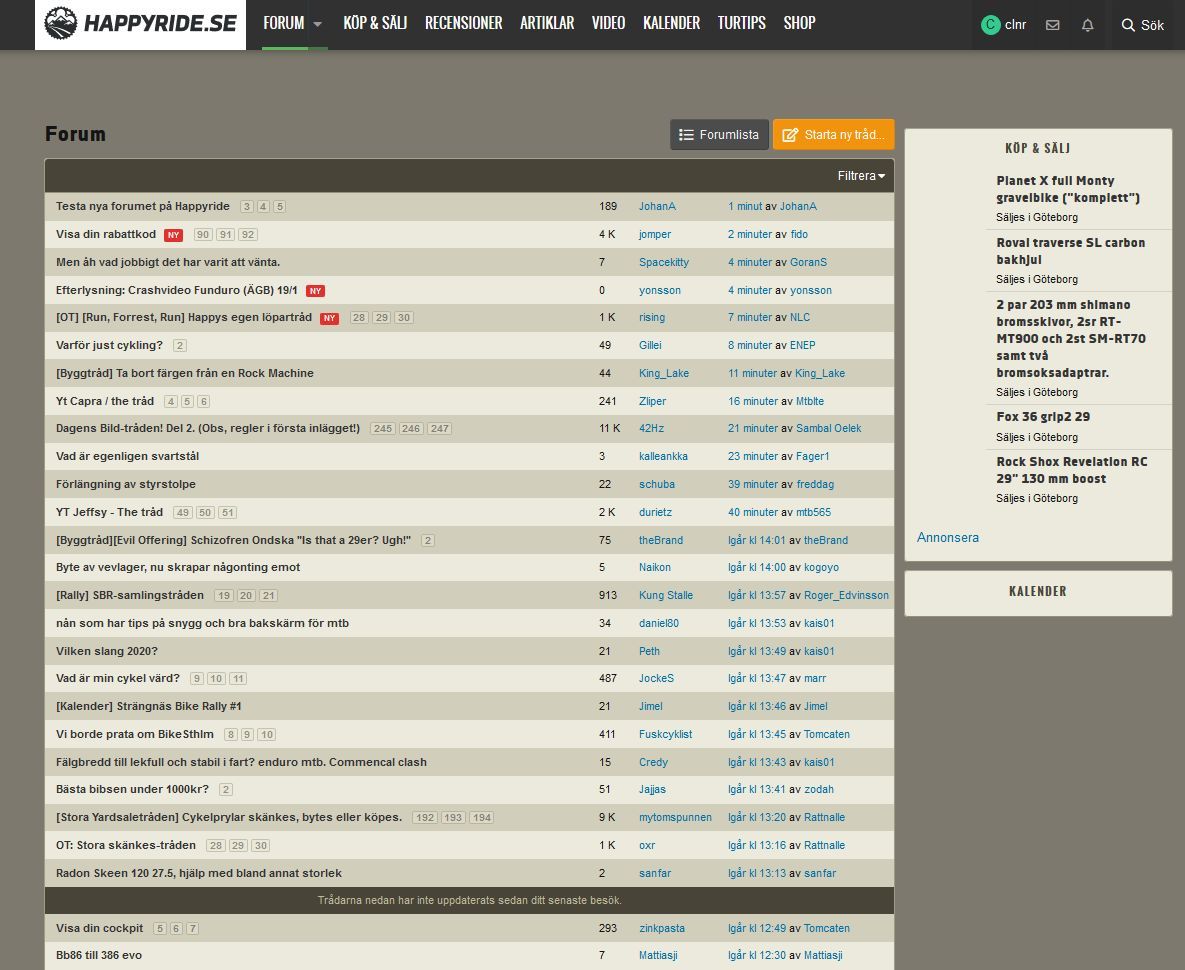Open thread Förlängning av styrstolpe

(x=125, y=484)
